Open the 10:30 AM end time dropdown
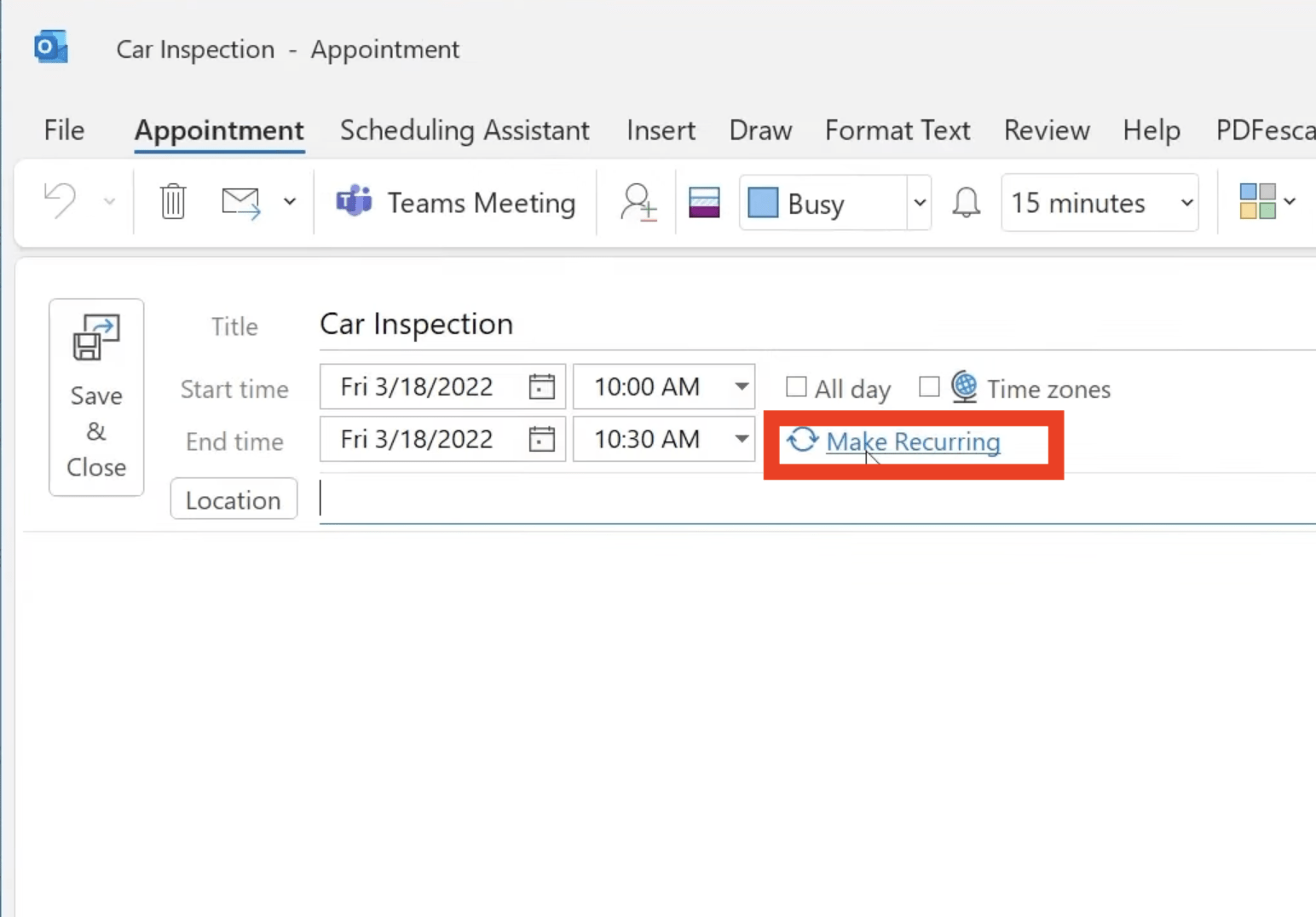Viewport: 1316px width, 917px height. (742, 439)
